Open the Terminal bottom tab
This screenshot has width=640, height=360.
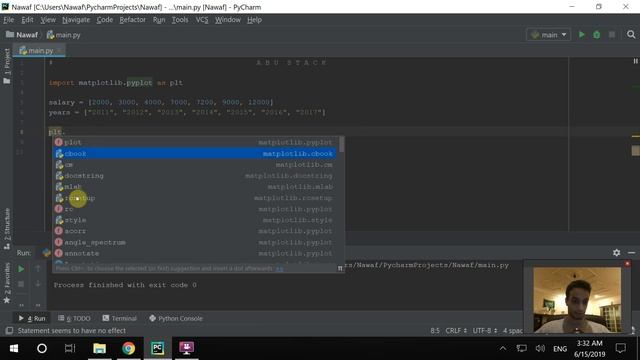tap(120, 318)
